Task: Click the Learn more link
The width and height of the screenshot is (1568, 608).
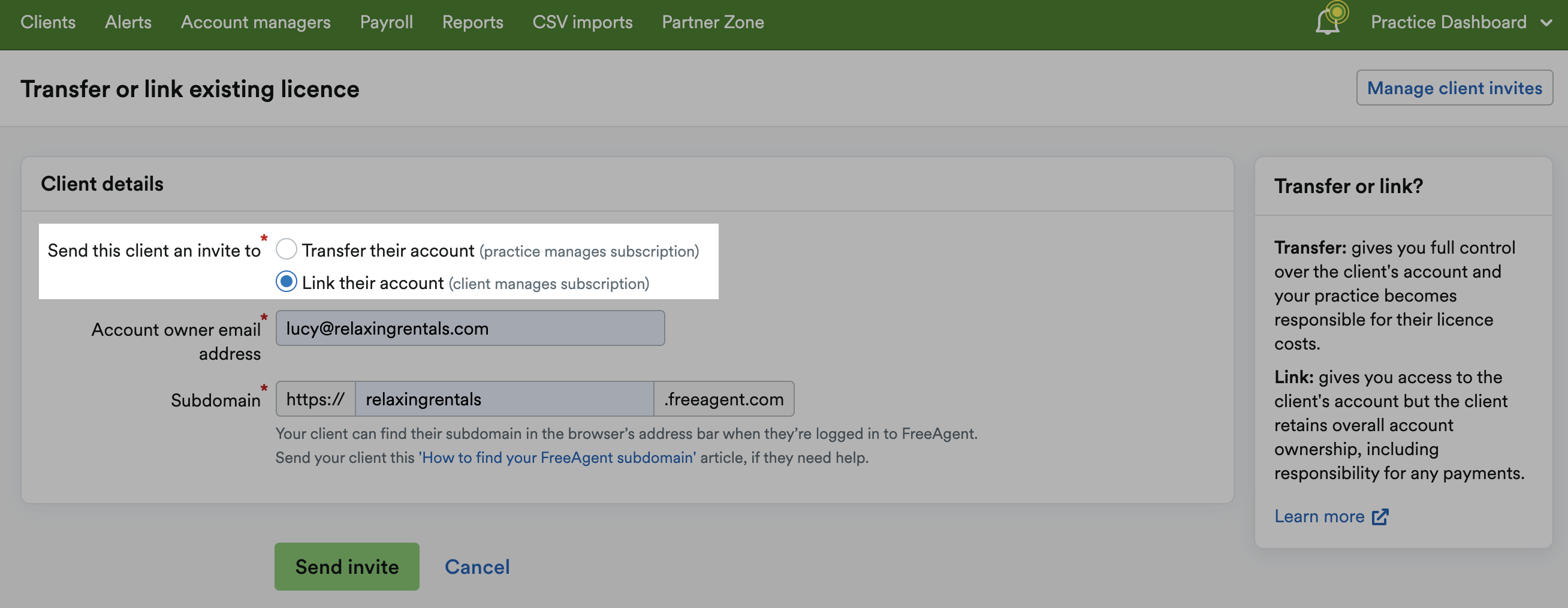Action: (1319, 517)
